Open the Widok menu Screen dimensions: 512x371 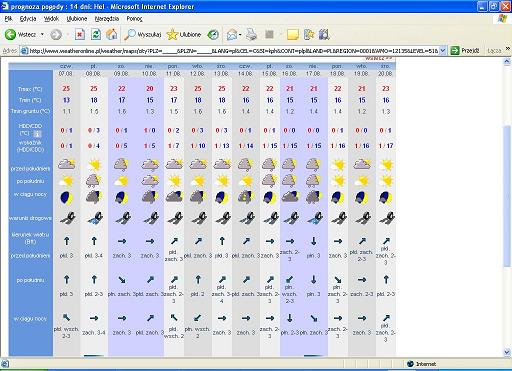point(51,19)
